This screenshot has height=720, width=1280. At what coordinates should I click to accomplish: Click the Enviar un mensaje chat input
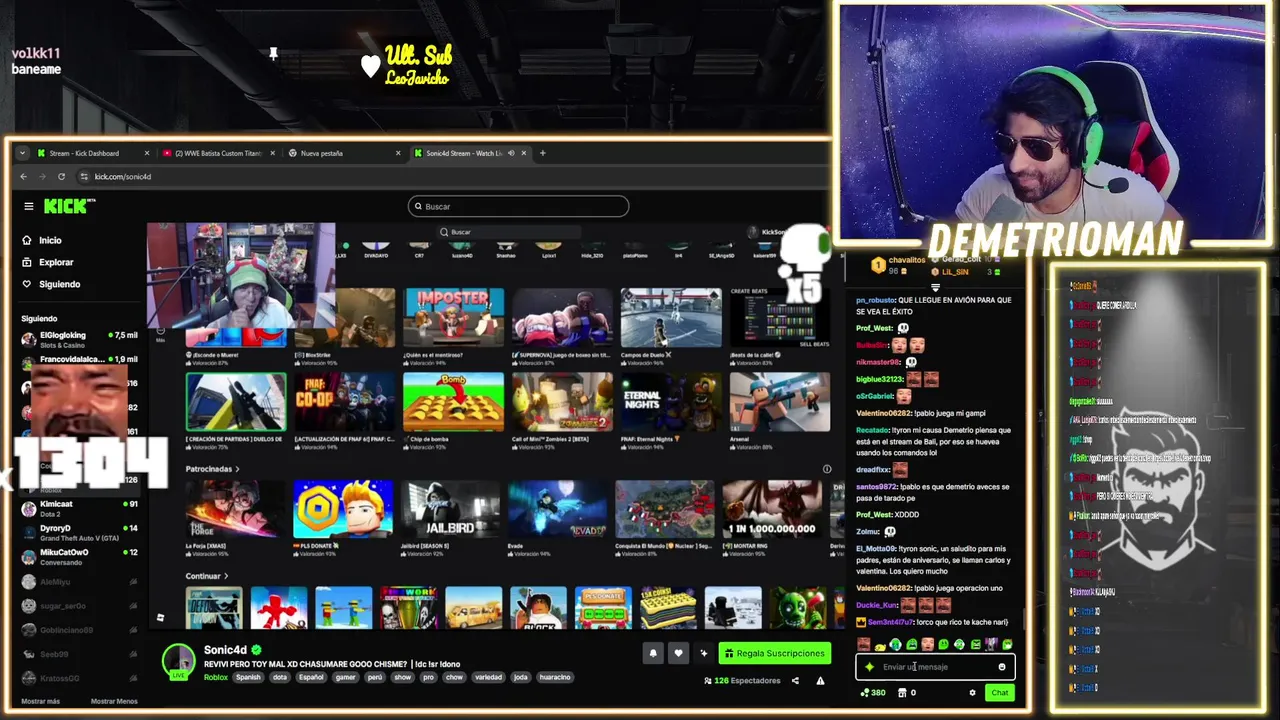935,667
